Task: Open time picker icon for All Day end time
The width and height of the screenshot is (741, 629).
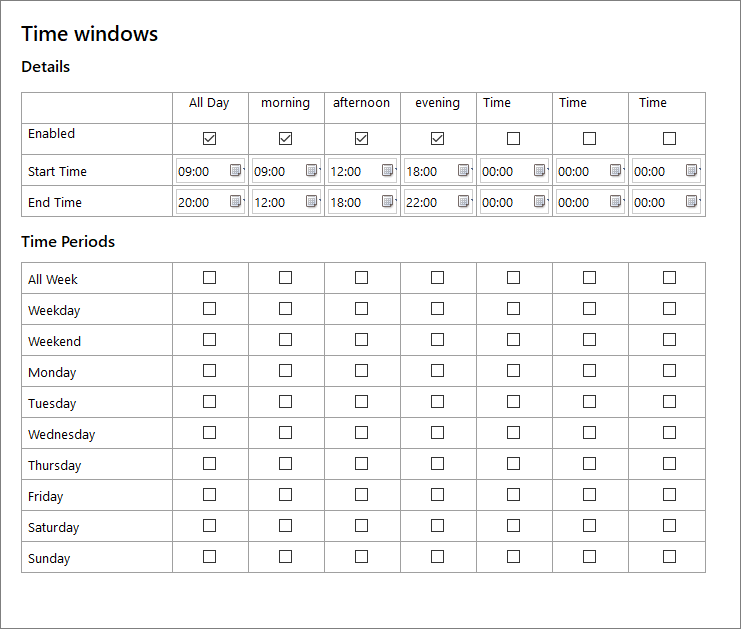Action: click(x=235, y=201)
